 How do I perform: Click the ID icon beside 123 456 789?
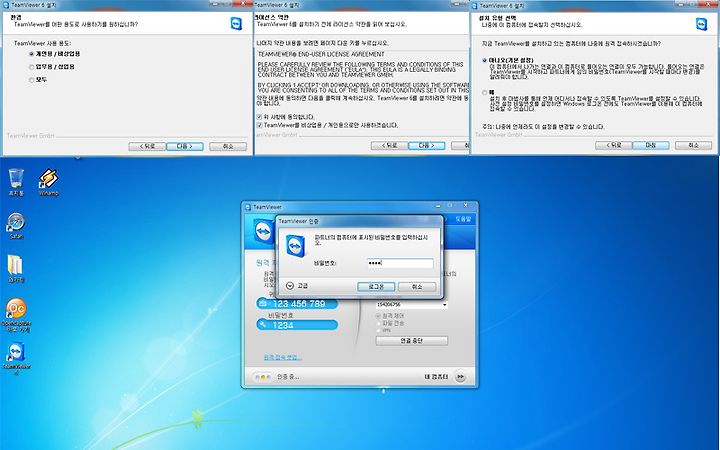263,304
